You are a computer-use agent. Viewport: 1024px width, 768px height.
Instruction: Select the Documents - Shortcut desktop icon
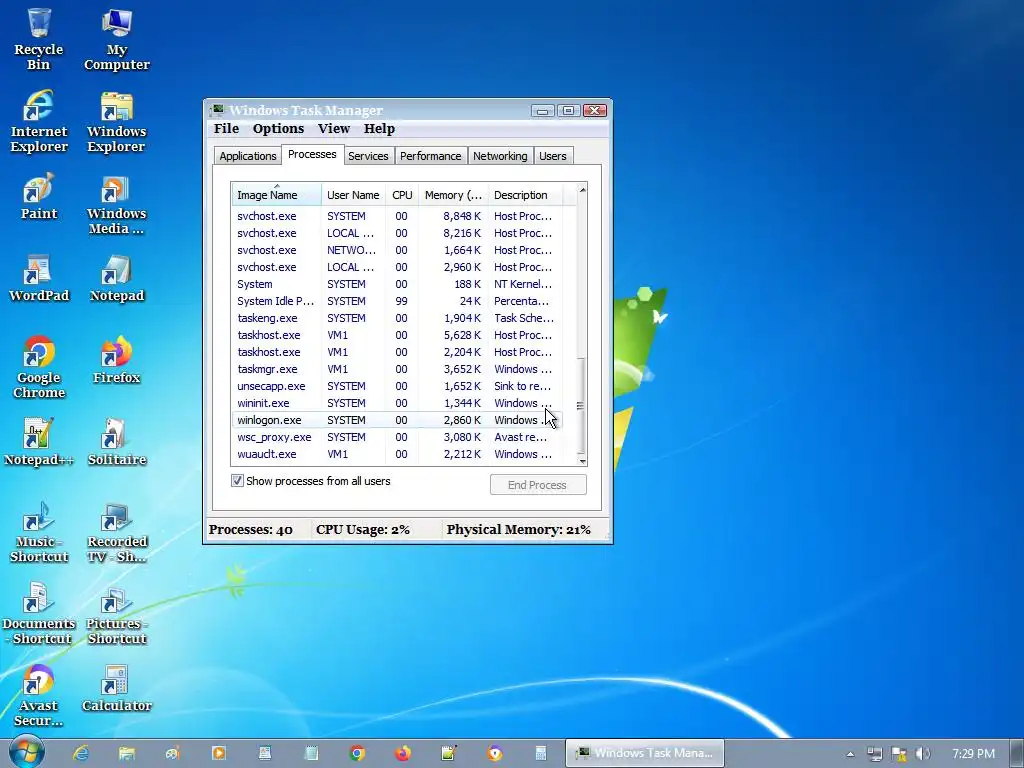coord(39,613)
